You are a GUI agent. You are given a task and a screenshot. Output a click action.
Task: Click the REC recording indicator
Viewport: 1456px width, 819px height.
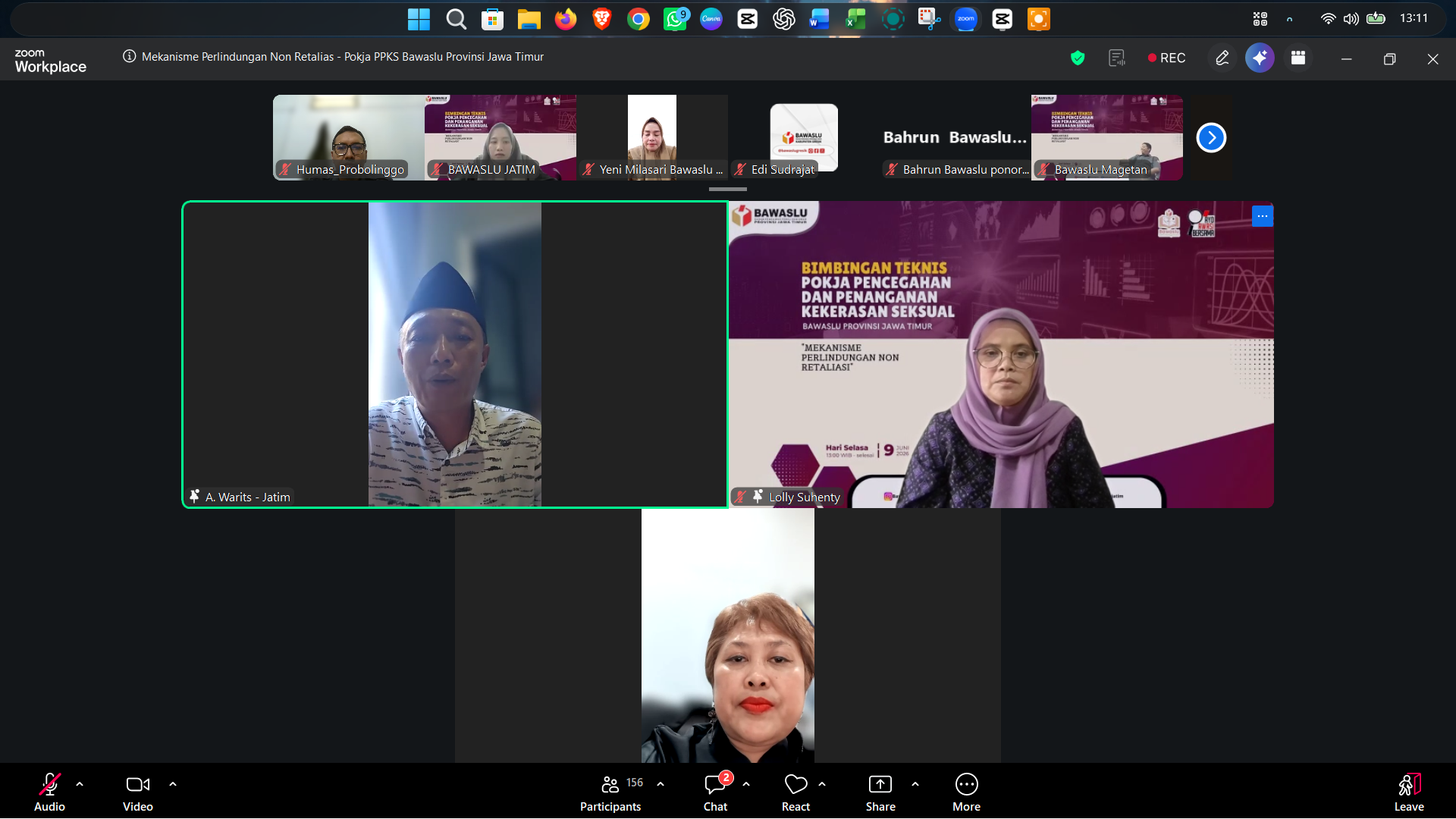coord(1166,58)
